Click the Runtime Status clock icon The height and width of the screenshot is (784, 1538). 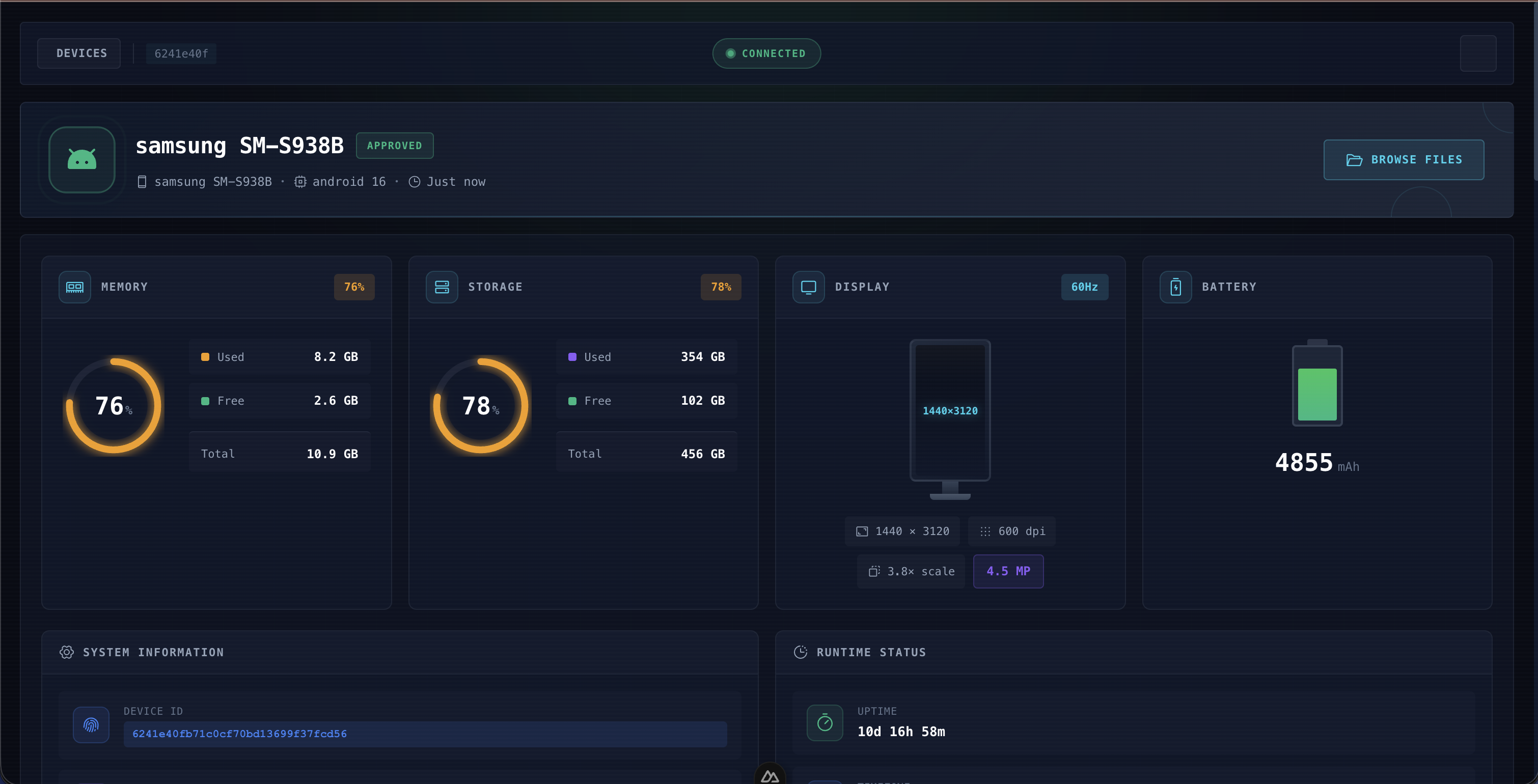coord(801,652)
